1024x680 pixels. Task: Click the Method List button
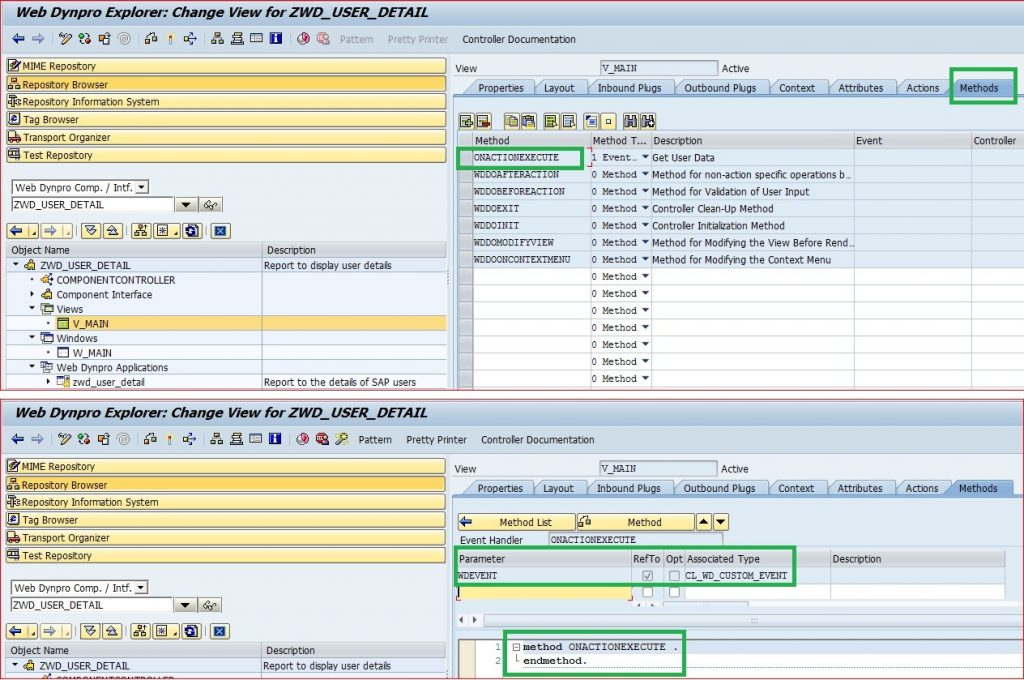tap(516, 522)
